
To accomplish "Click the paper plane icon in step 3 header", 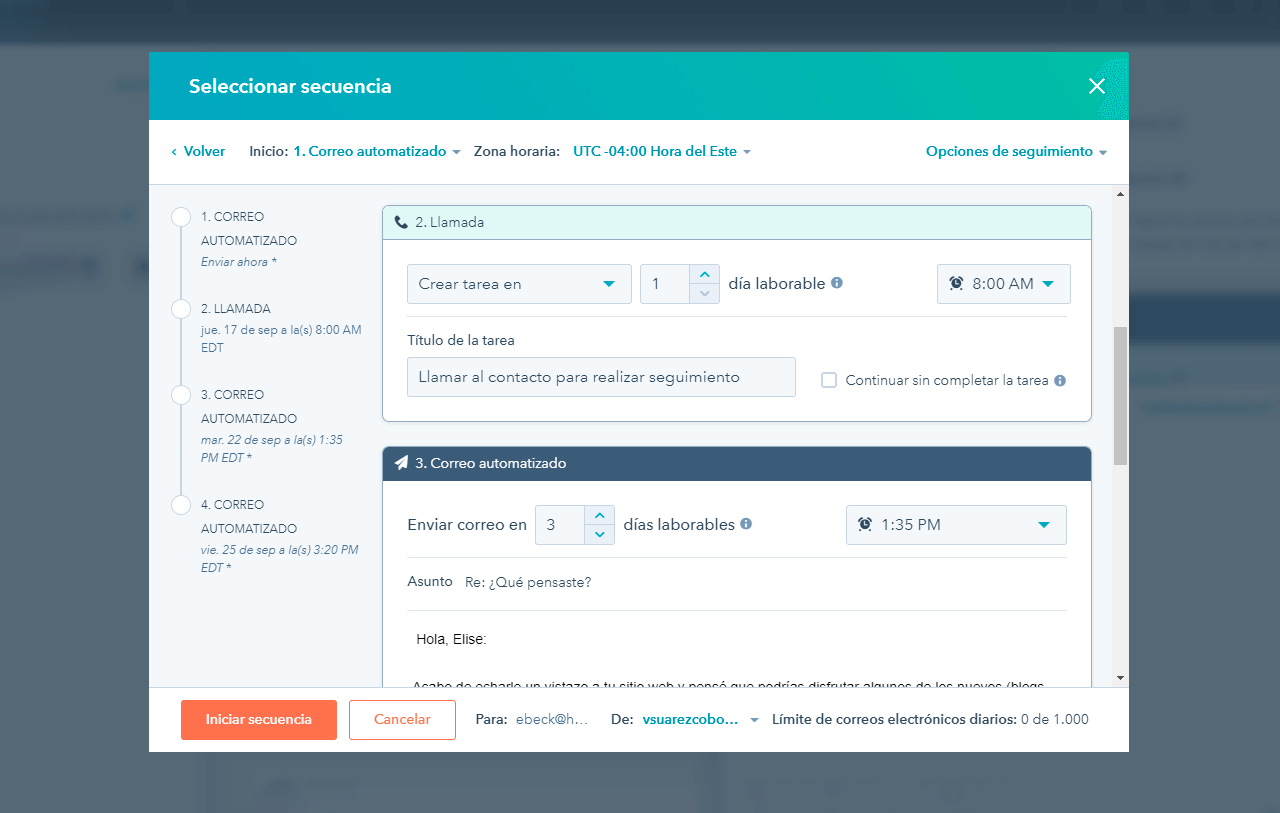I will [401, 463].
